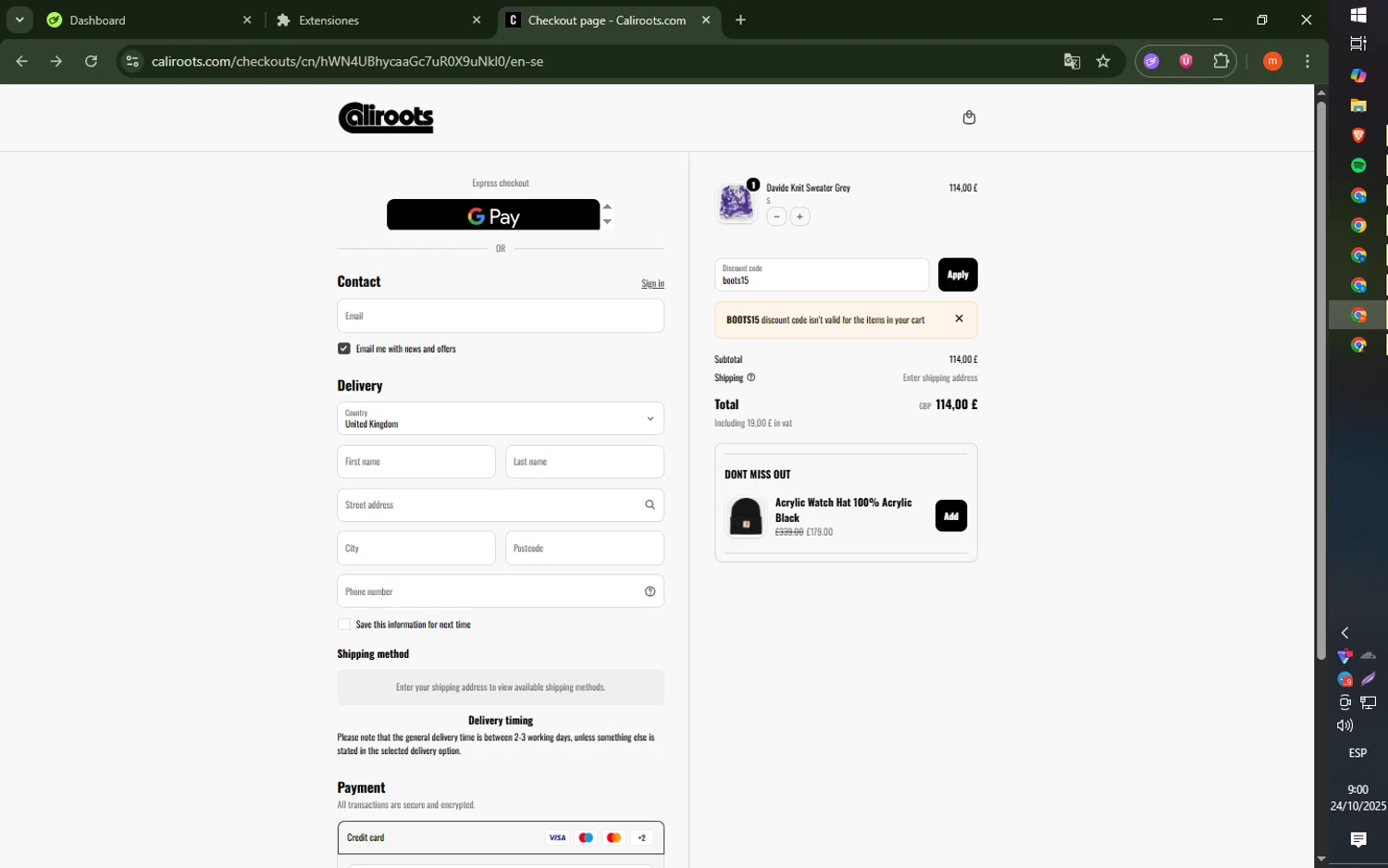Add the Acrylic Watch Hat to cart
The image size is (1388, 868).
(951, 516)
